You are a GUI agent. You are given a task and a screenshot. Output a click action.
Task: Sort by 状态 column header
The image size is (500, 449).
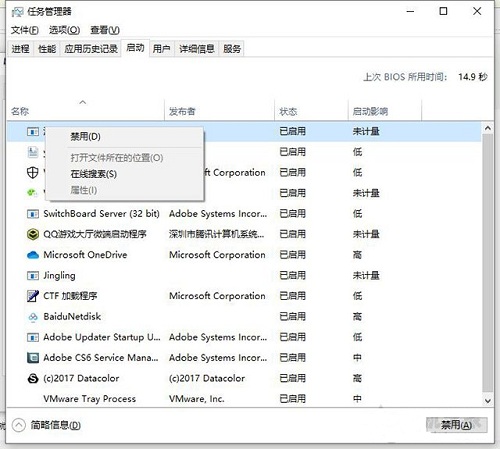coord(312,111)
